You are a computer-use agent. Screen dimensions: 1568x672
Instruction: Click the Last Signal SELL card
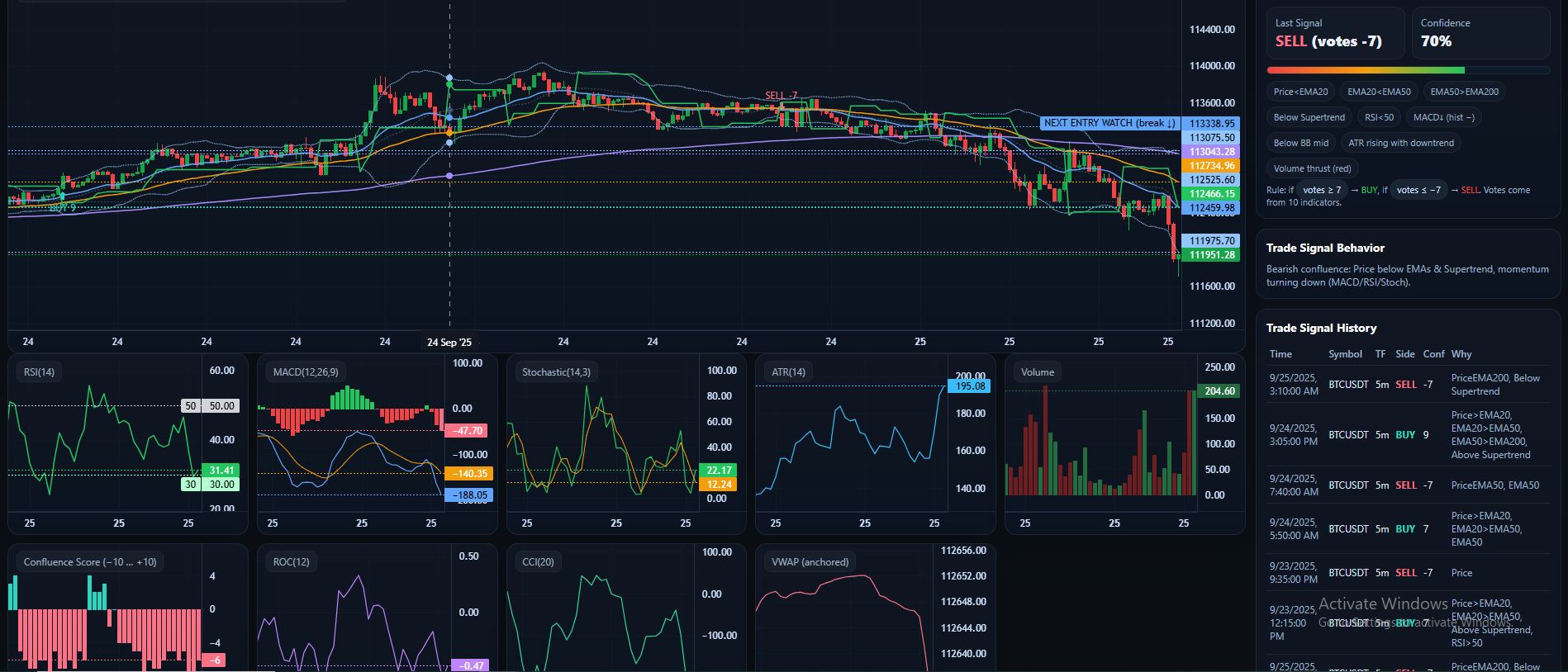[1334, 33]
